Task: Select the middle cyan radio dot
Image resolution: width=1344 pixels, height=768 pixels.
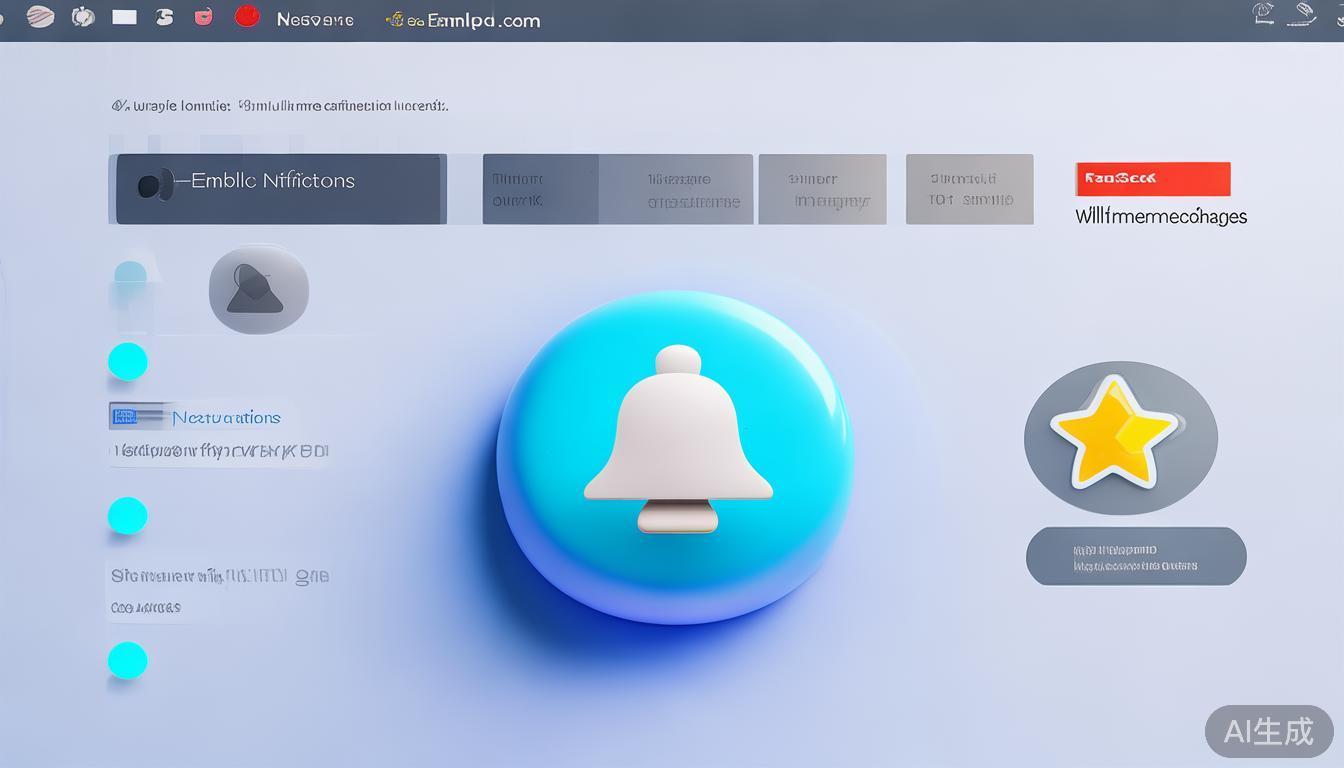Action: (127, 516)
